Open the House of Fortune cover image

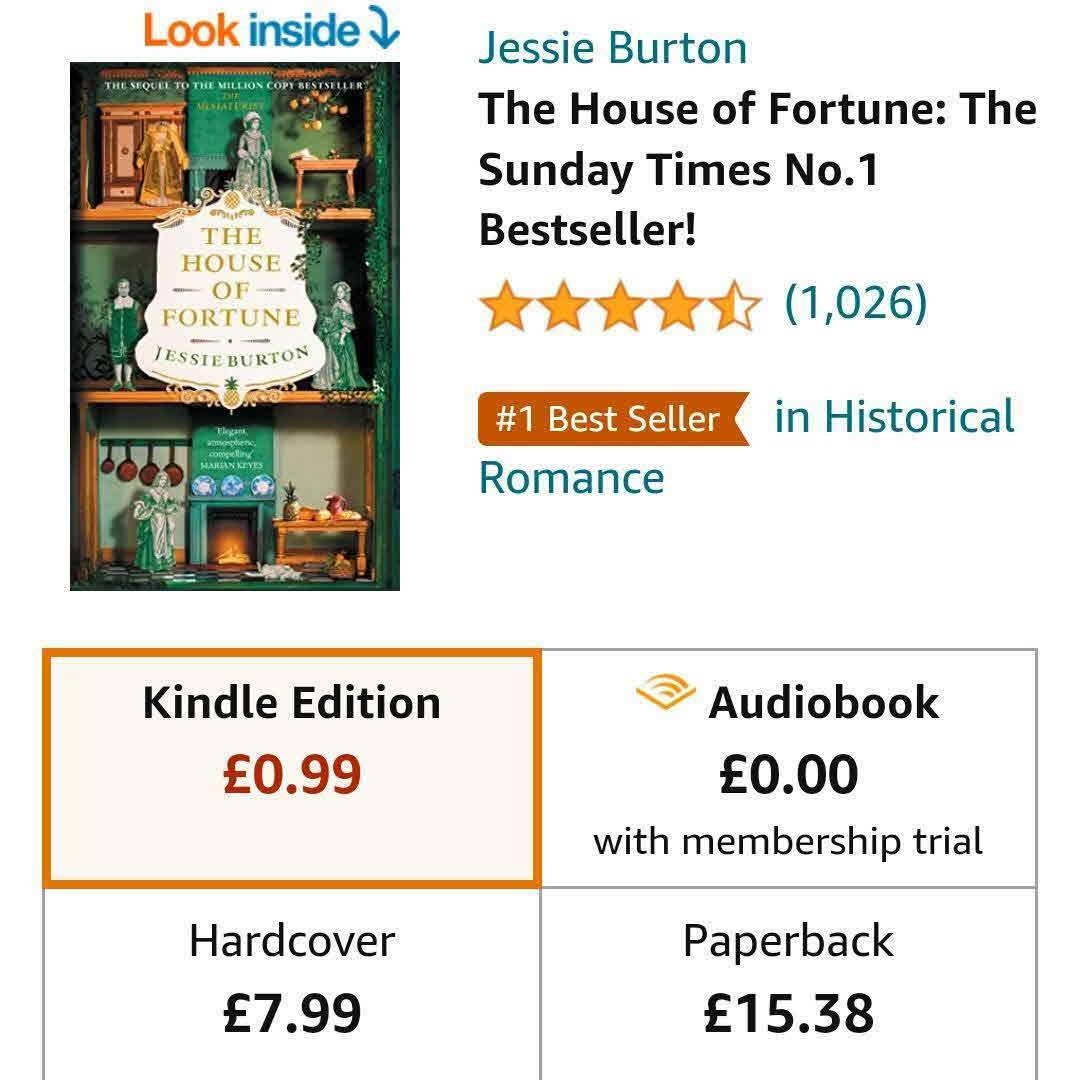235,326
